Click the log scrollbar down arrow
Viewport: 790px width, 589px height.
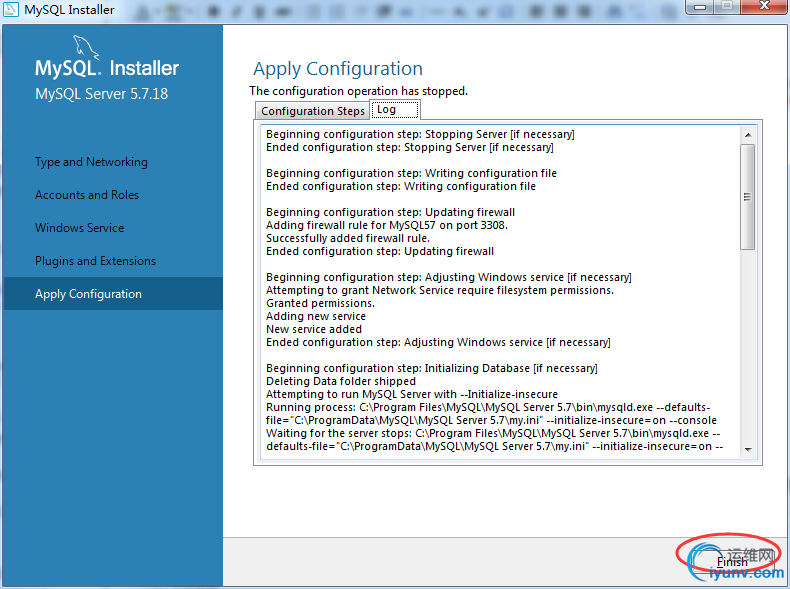(748, 449)
